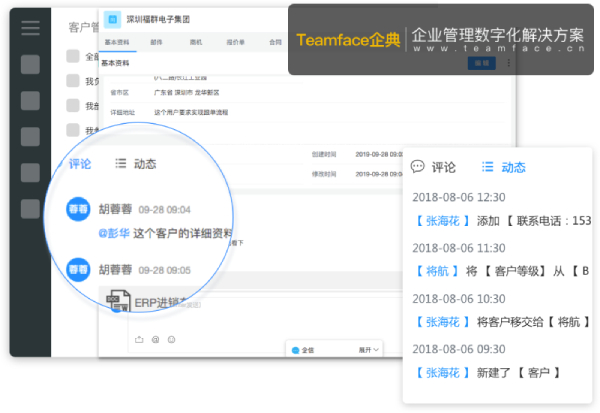Click the 省市区 field label
Screen dimensions: 600x413
(119, 93)
